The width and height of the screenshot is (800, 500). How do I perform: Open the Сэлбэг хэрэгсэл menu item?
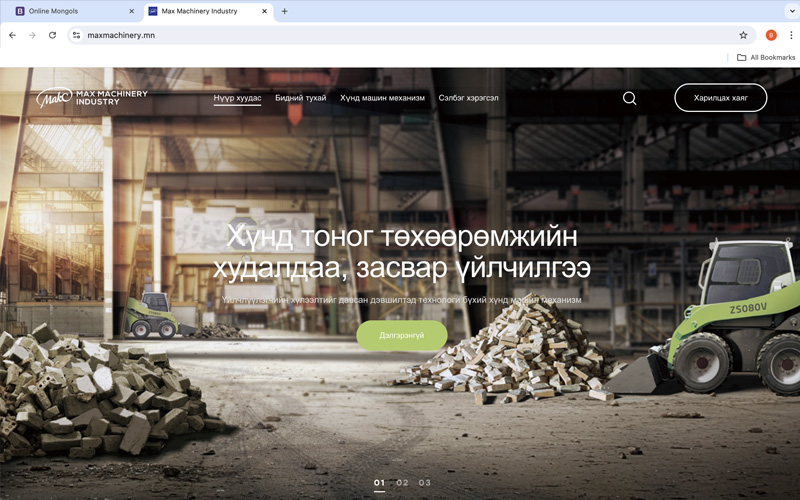(468, 98)
